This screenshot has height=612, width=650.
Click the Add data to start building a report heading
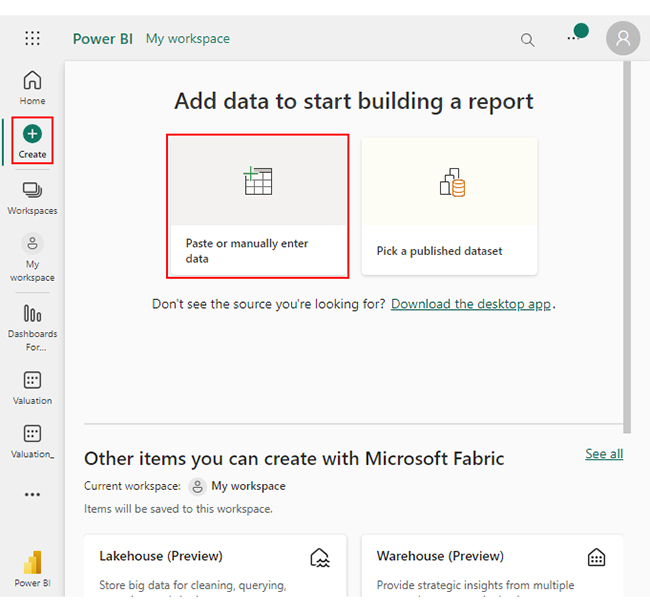click(x=354, y=101)
